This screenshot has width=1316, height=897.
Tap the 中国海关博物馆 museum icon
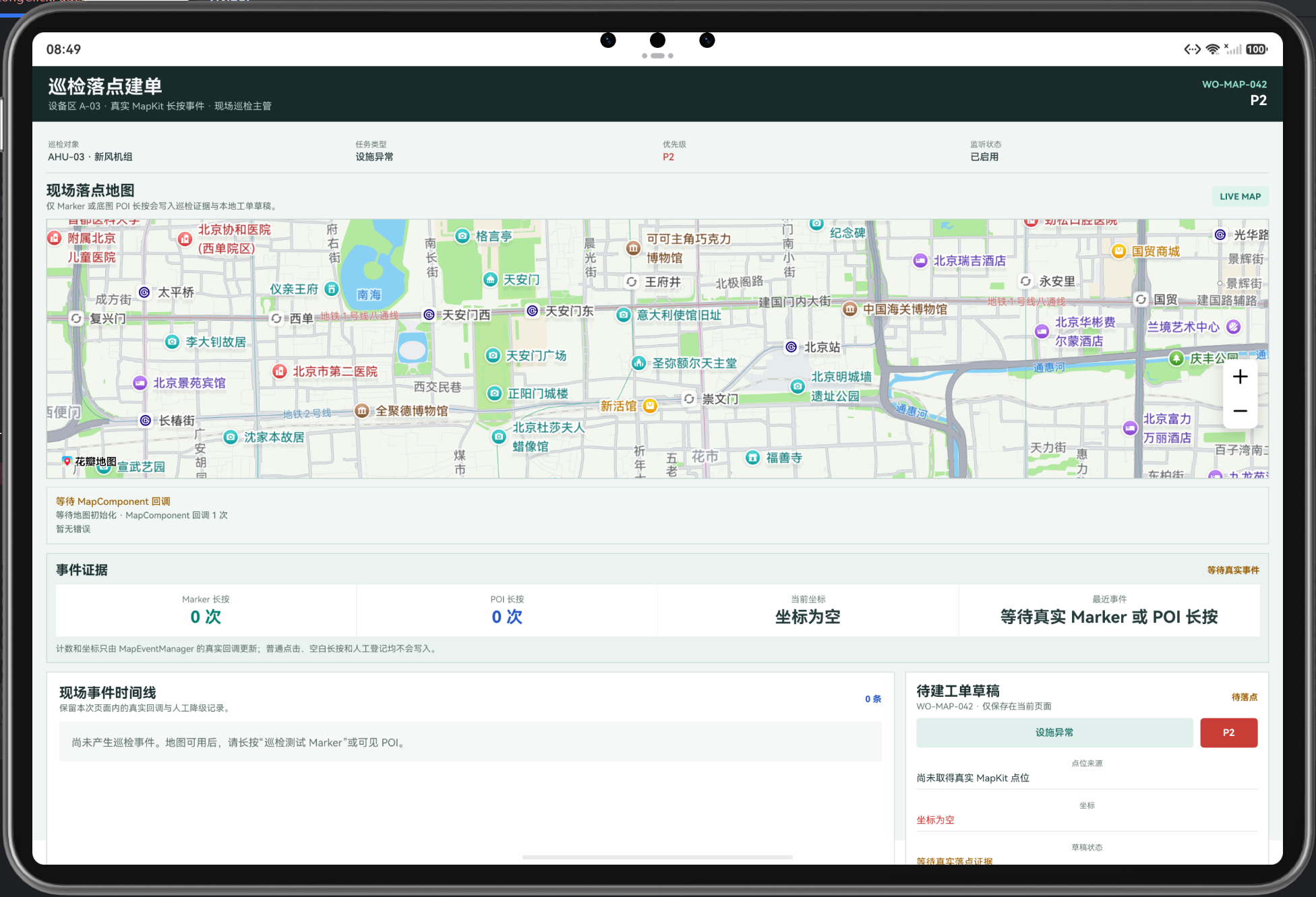point(850,309)
